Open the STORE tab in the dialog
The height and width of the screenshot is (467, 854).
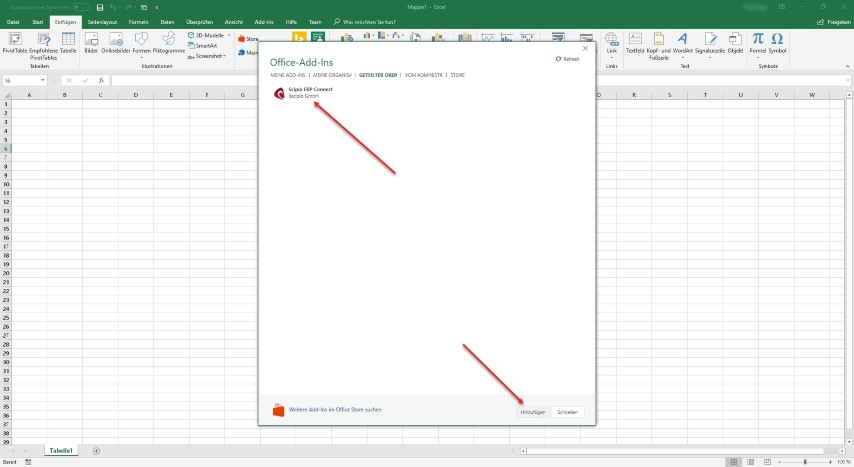pyautogui.click(x=457, y=75)
